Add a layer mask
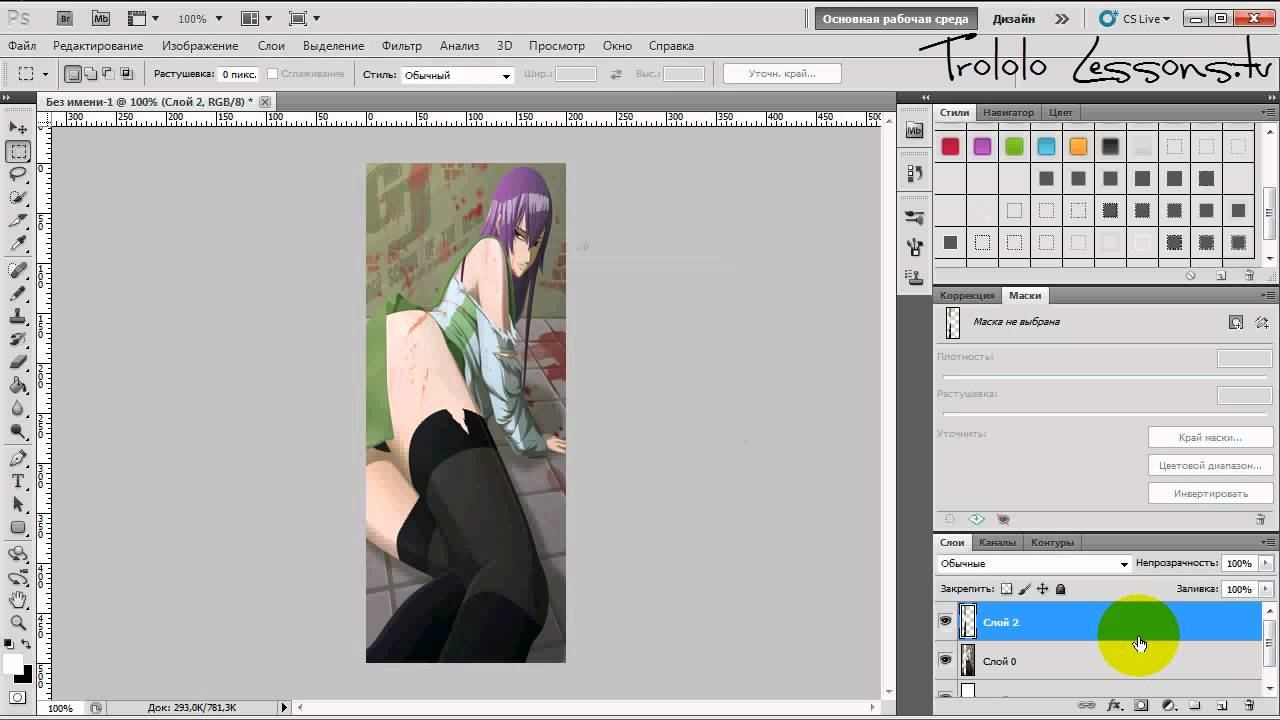Image resolution: width=1280 pixels, height=720 pixels. click(1141, 706)
